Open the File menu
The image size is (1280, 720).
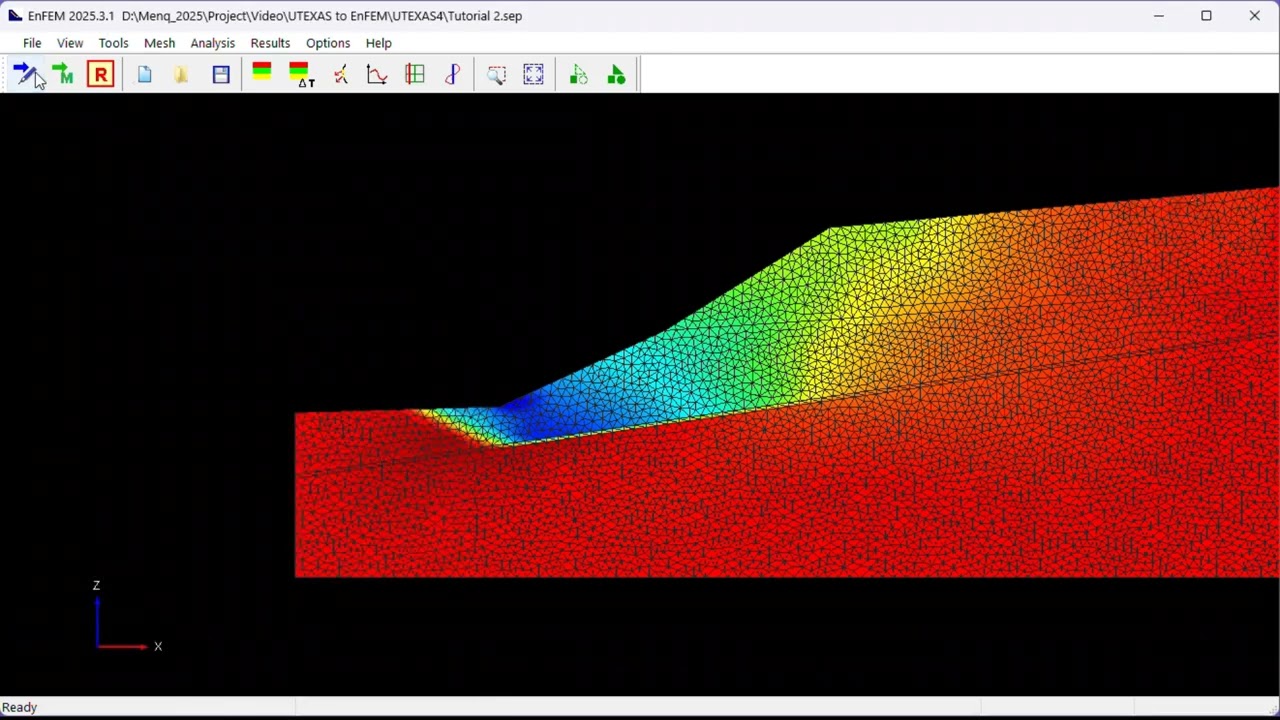pyautogui.click(x=32, y=43)
